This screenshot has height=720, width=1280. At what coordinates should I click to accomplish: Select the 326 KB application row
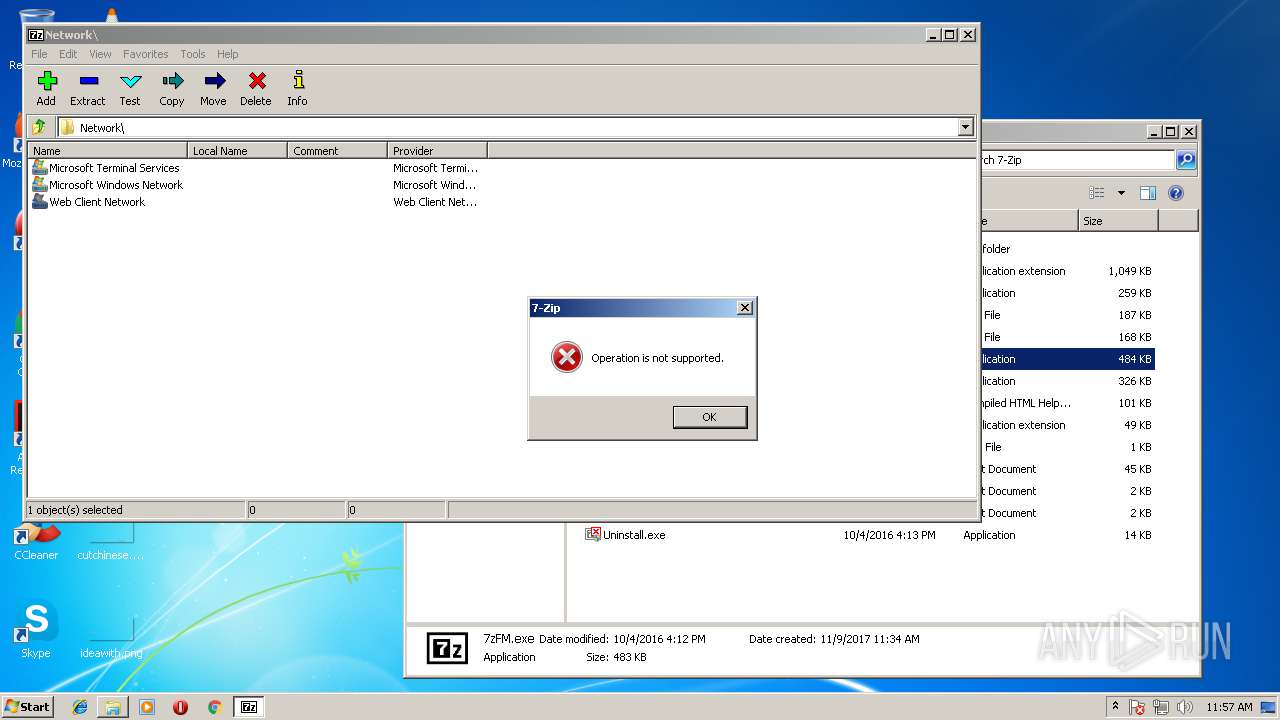point(1068,381)
